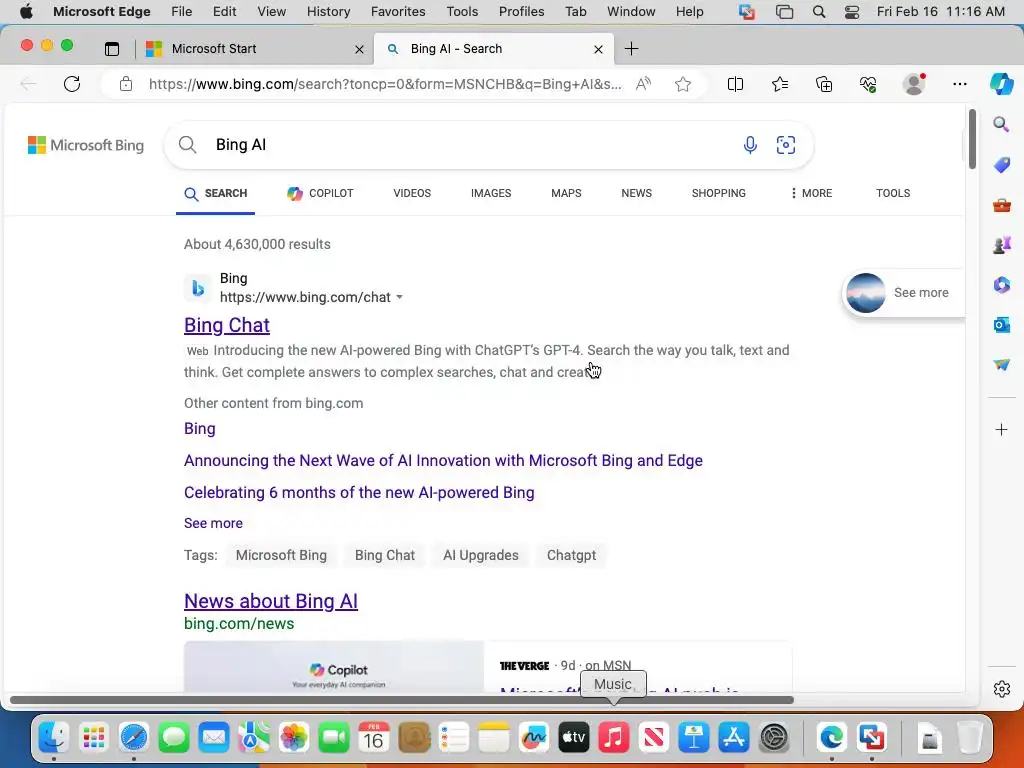Viewport: 1024px width, 768px height.
Task: Click the Microsoft Bing logo
Action: click(x=86, y=145)
